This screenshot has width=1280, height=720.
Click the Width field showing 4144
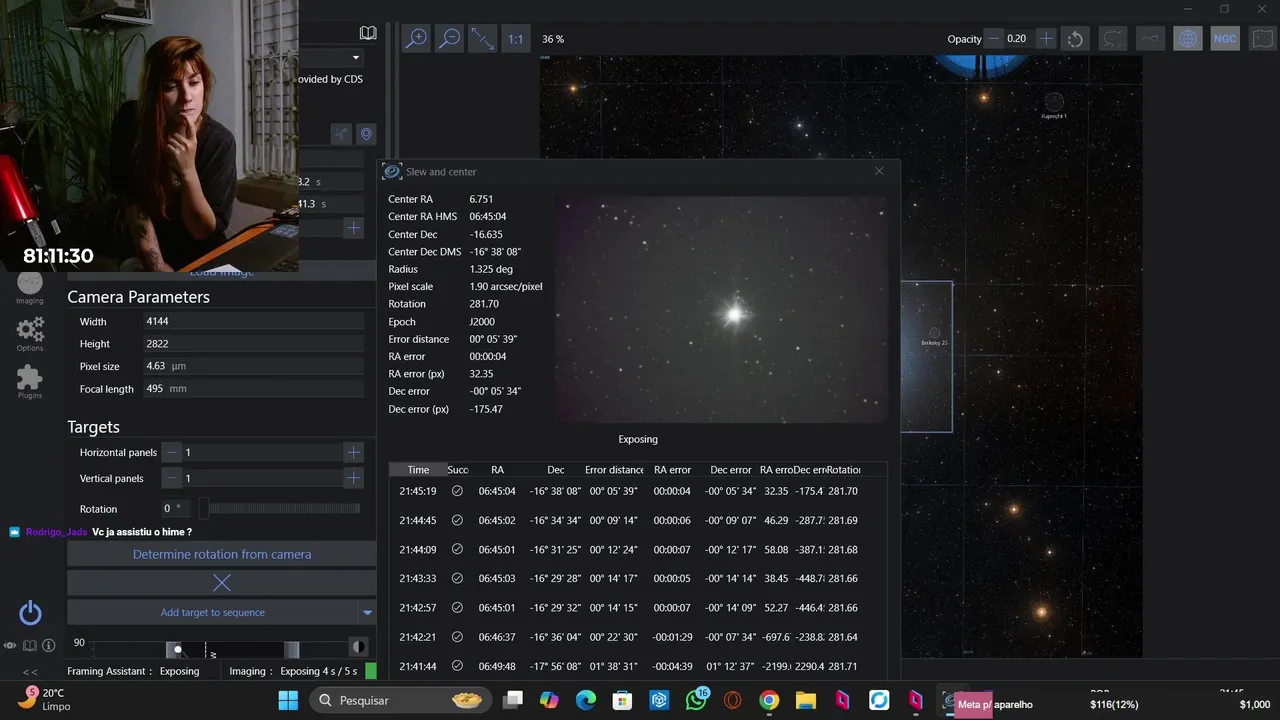(x=253, y=321)
